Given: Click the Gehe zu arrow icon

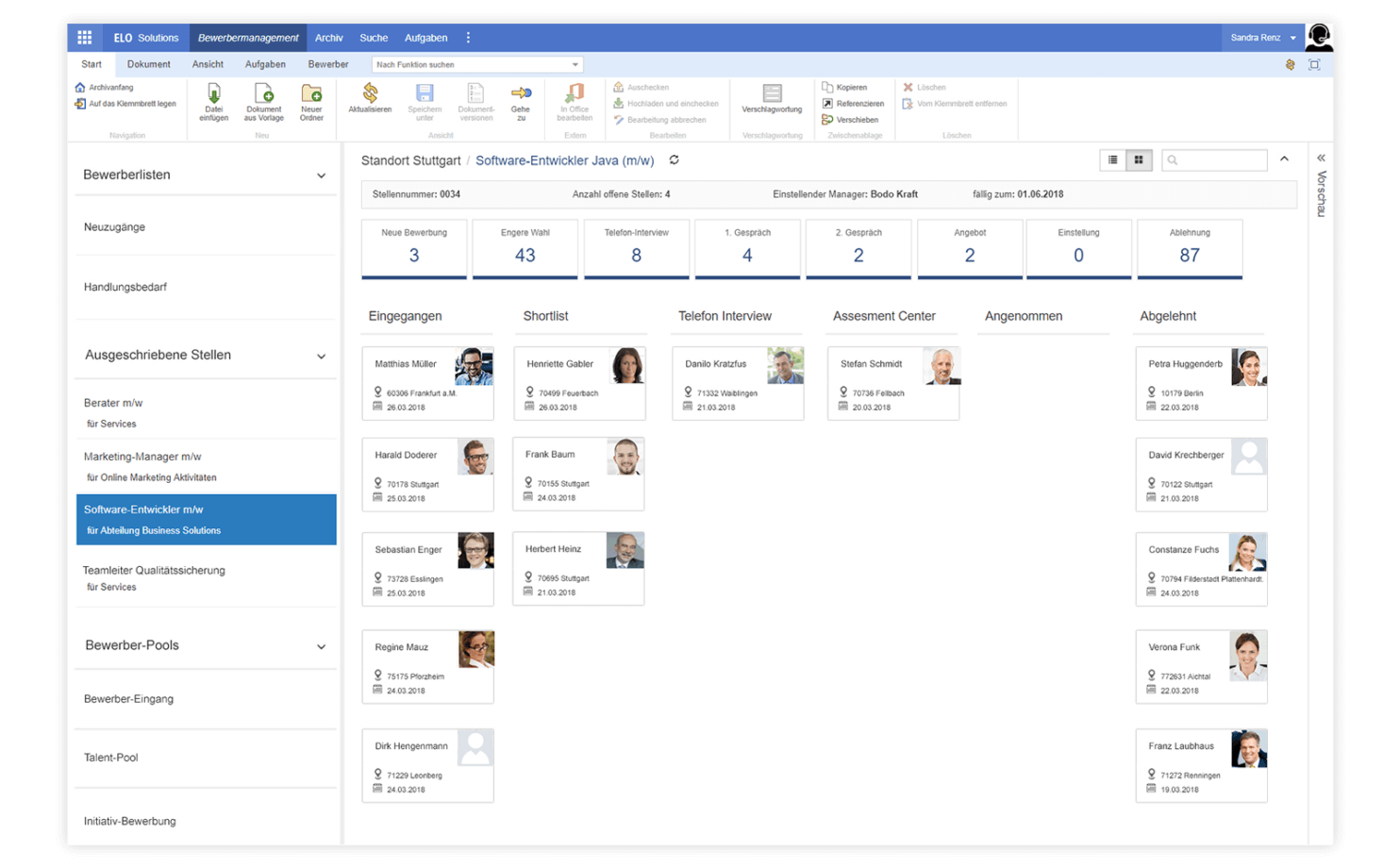Looking at the screenshot, I should click(x=521, y=92).
